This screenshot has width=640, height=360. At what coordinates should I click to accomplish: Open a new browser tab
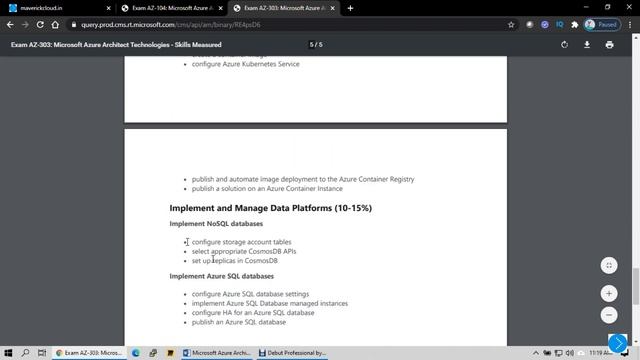(350, 8)
